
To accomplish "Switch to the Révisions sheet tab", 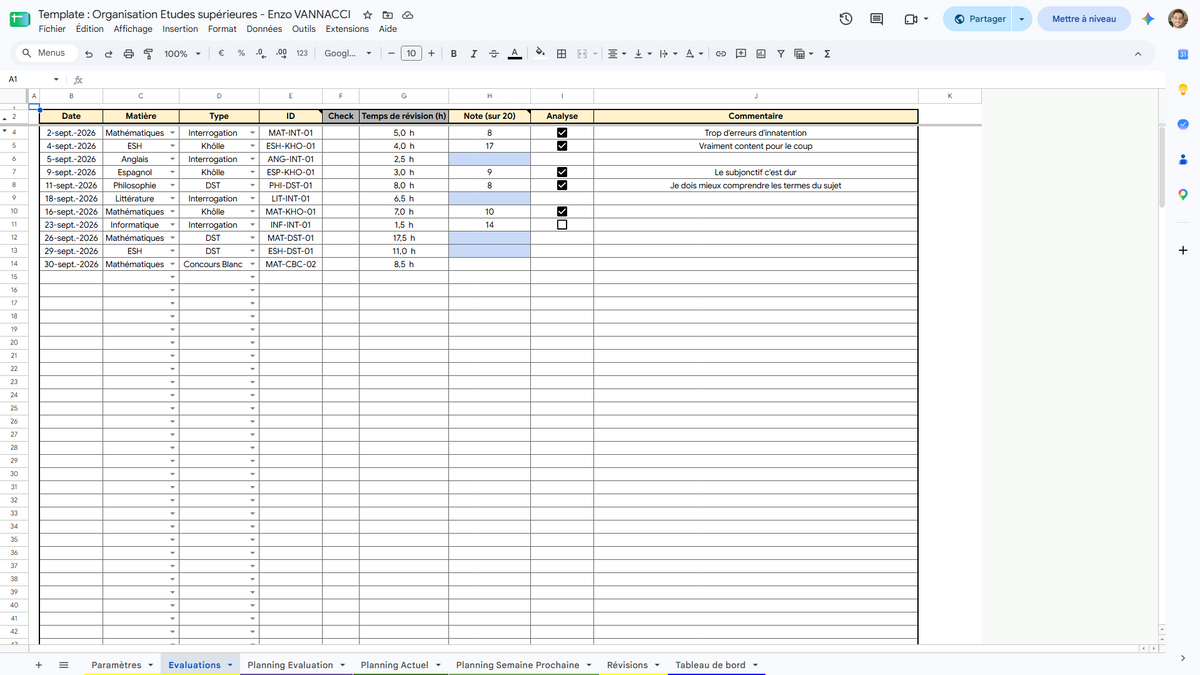I will (x=627, y=665).
